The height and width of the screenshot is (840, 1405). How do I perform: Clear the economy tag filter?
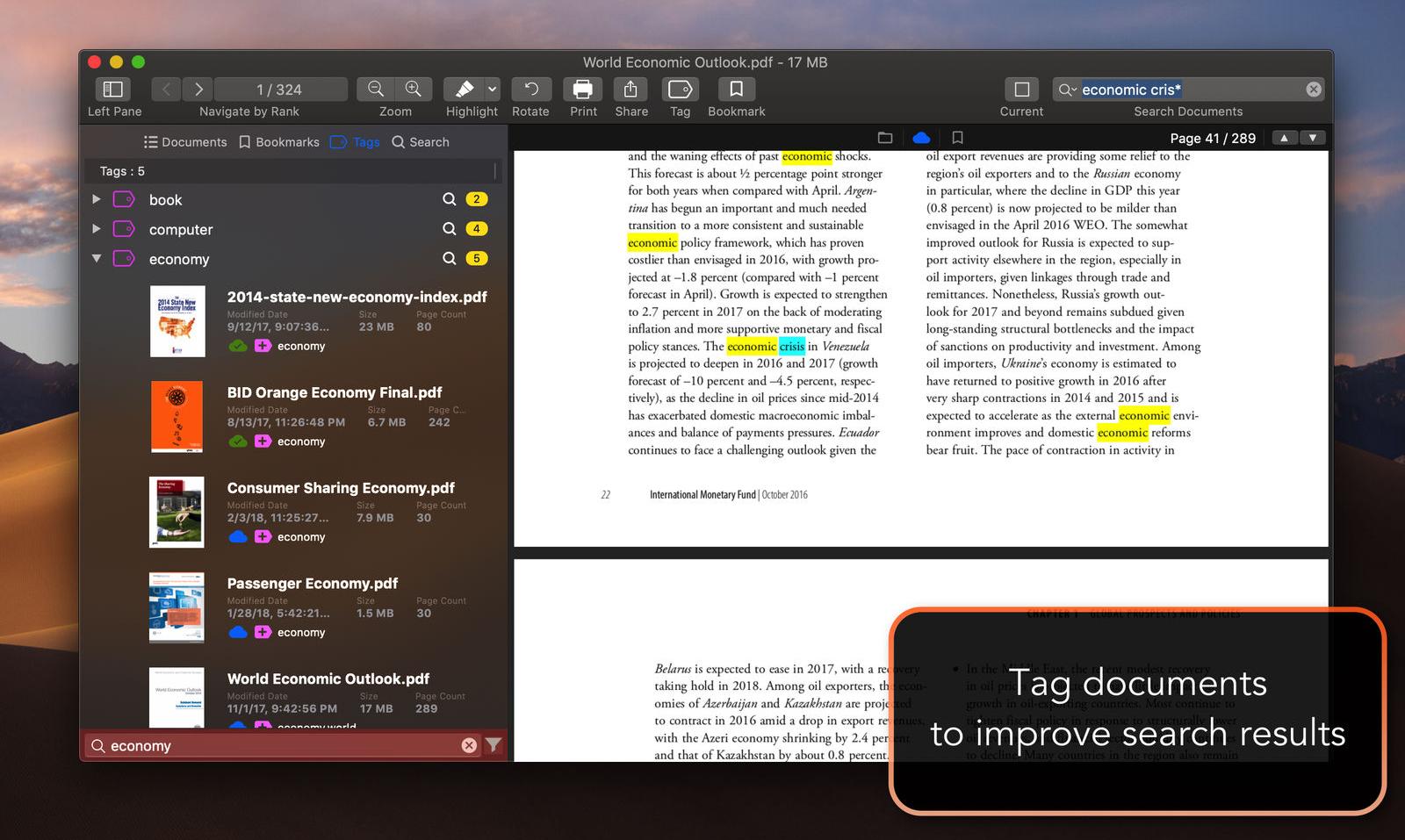469,745
